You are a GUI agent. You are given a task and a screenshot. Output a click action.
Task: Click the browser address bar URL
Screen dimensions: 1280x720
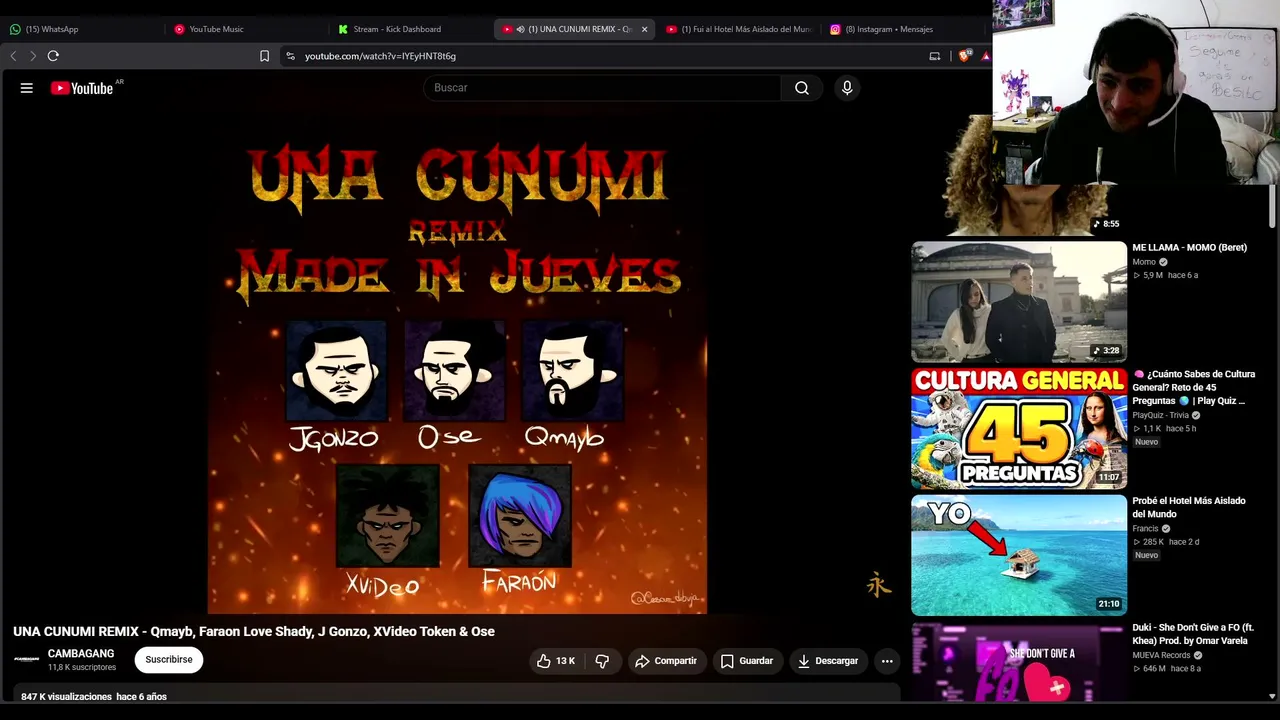(380, 56)
